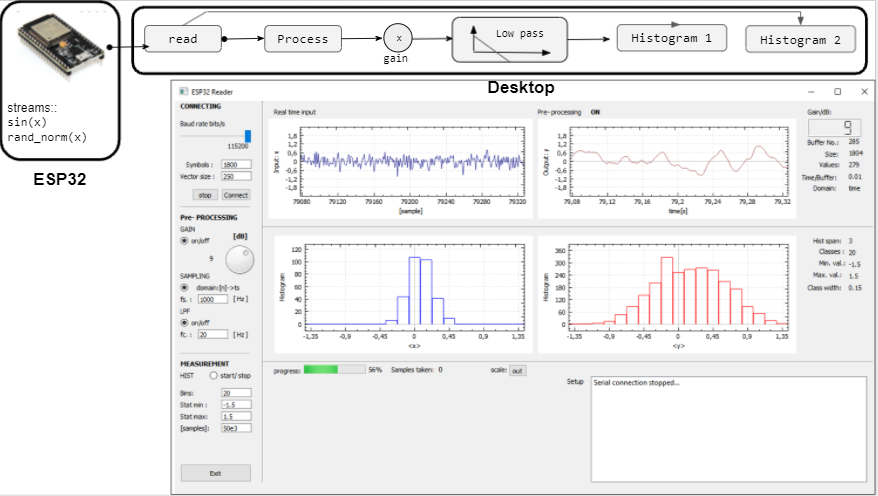Click the gain multiplier circle
The height and width of the screenshot is (496, 878).
pyautogui.click(x=398, y=38)
